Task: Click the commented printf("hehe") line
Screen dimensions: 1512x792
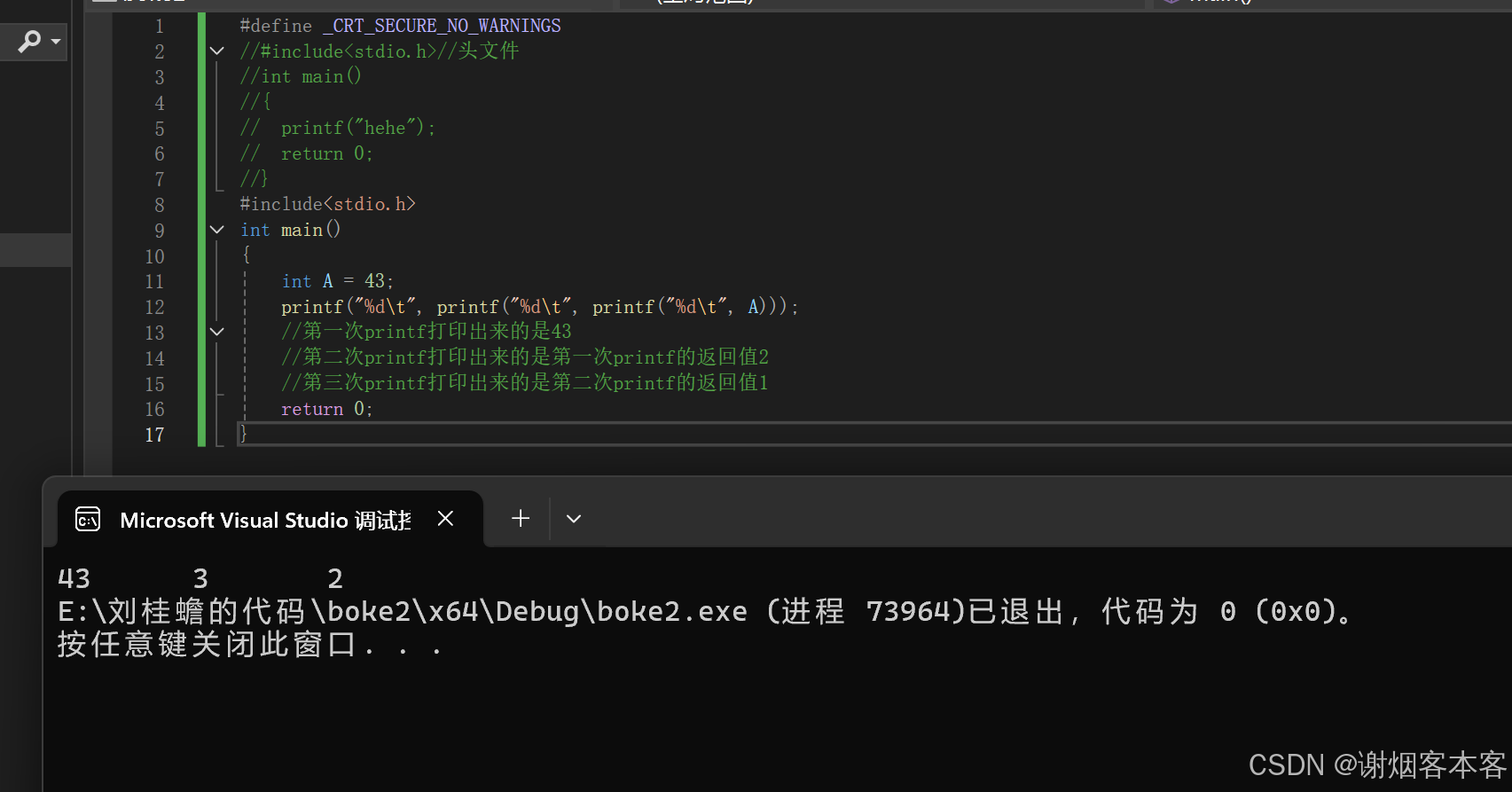Action: [x=338, y=128]
